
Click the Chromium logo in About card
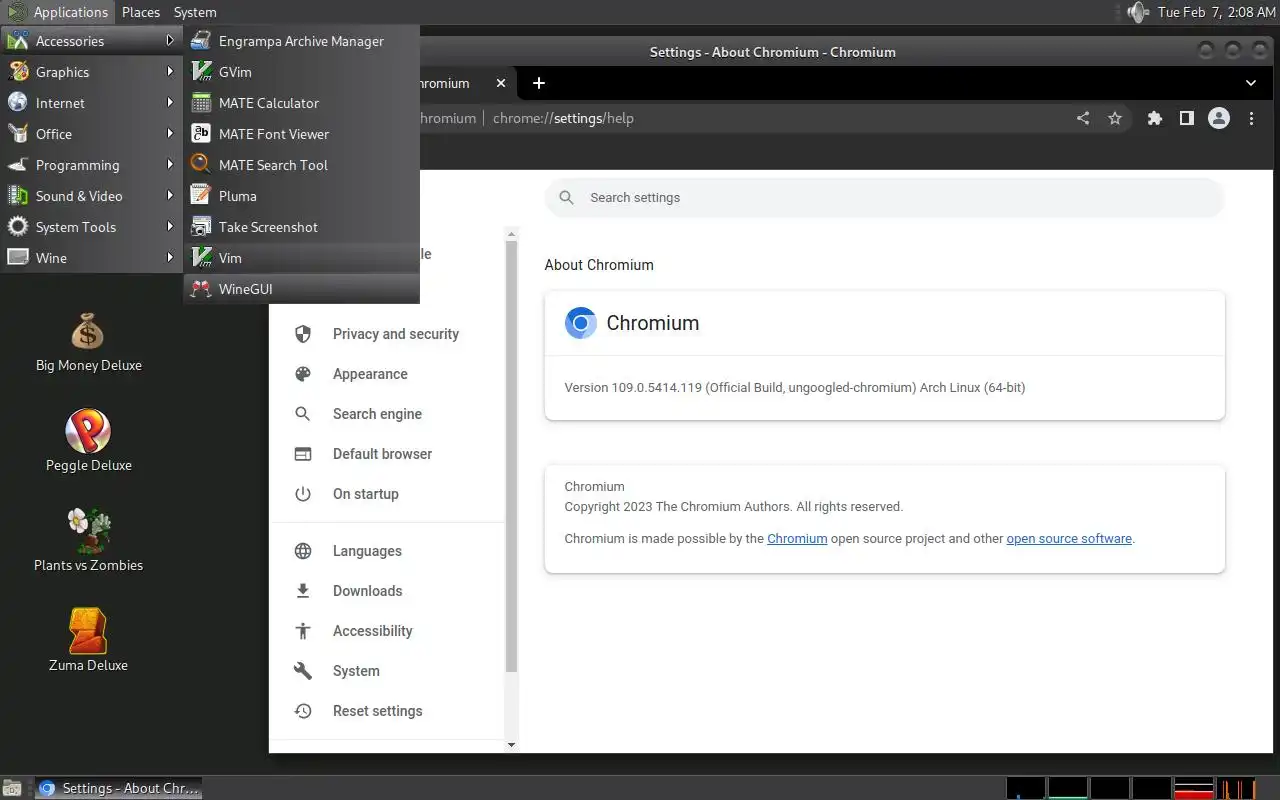pyautogui.click(x=581, y=323)
